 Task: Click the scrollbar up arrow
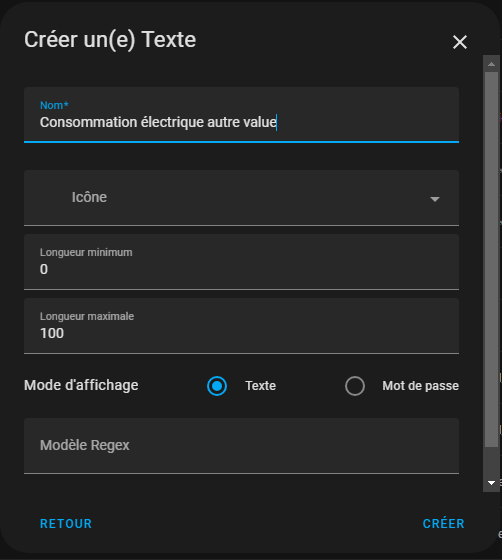coord(491,64)
